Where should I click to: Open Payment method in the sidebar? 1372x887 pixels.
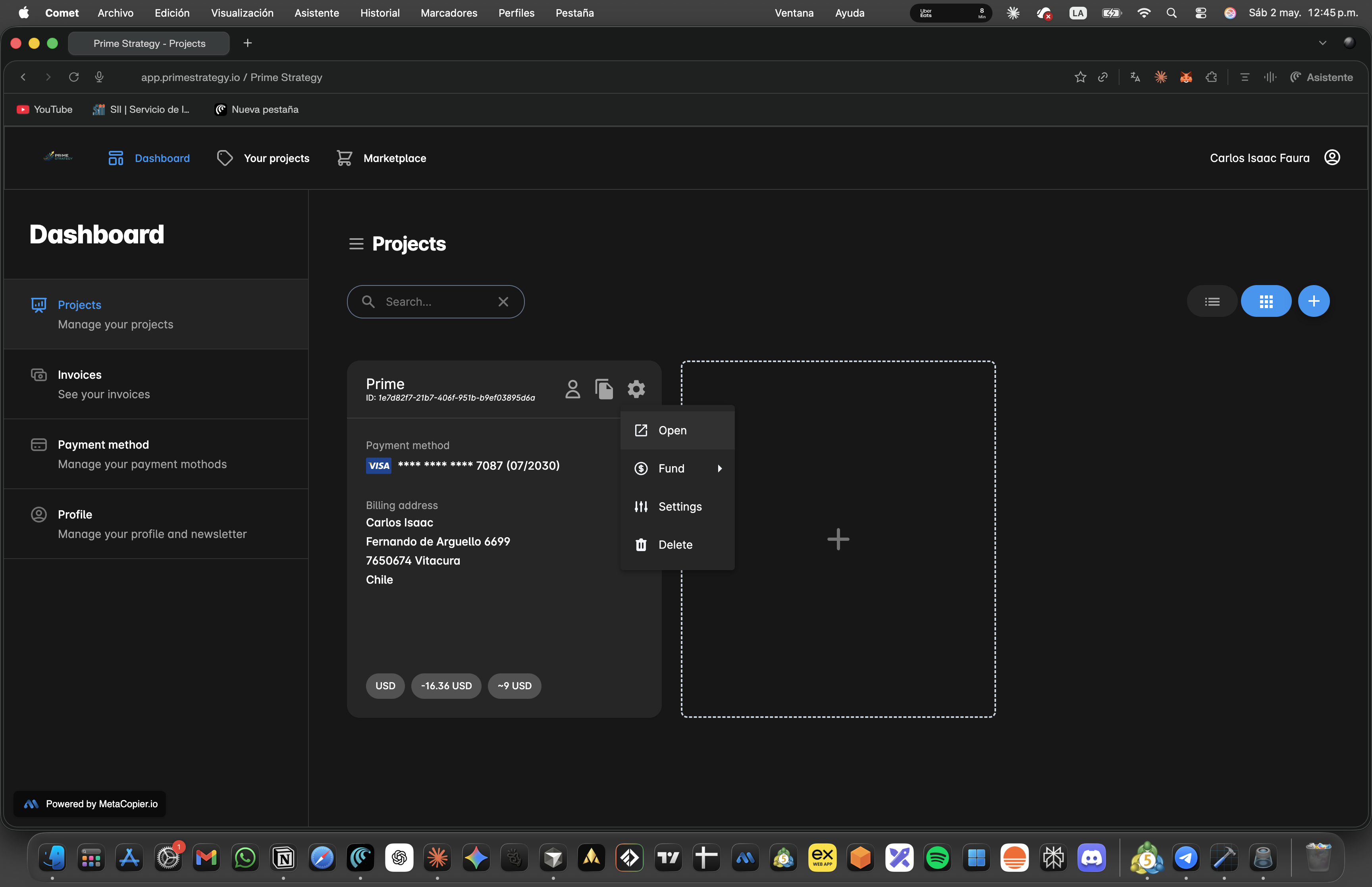coord(156,455)
